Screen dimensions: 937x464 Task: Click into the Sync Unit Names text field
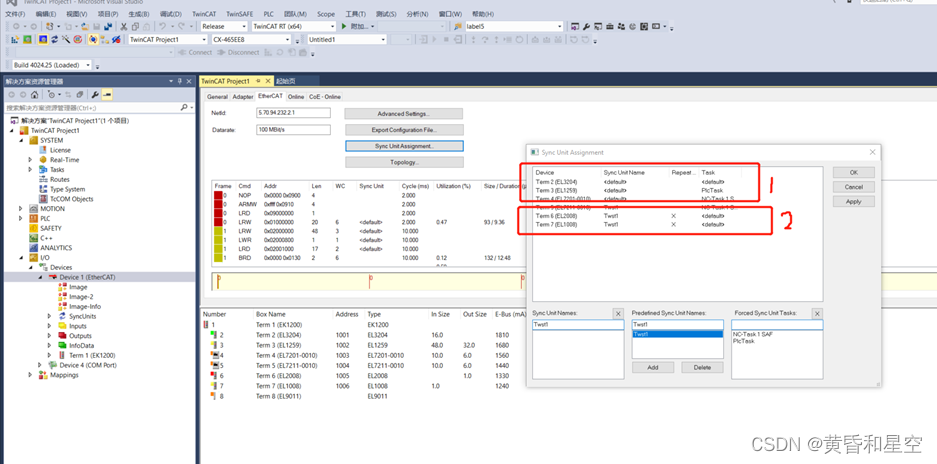coord(577,325)
